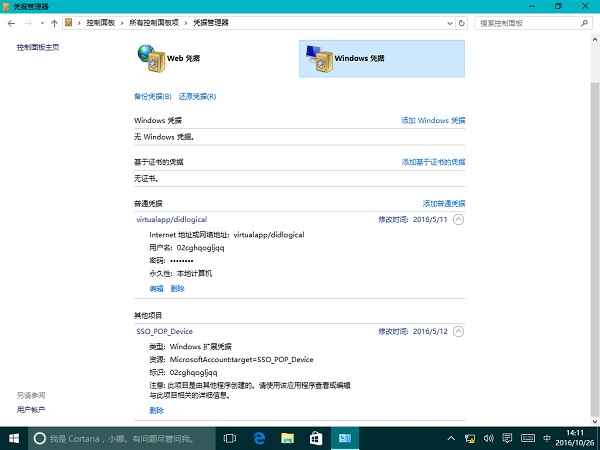The height and width of the screenshot is (450, 600).
Task: Click the network tray icon
Action: click(470, 439)
